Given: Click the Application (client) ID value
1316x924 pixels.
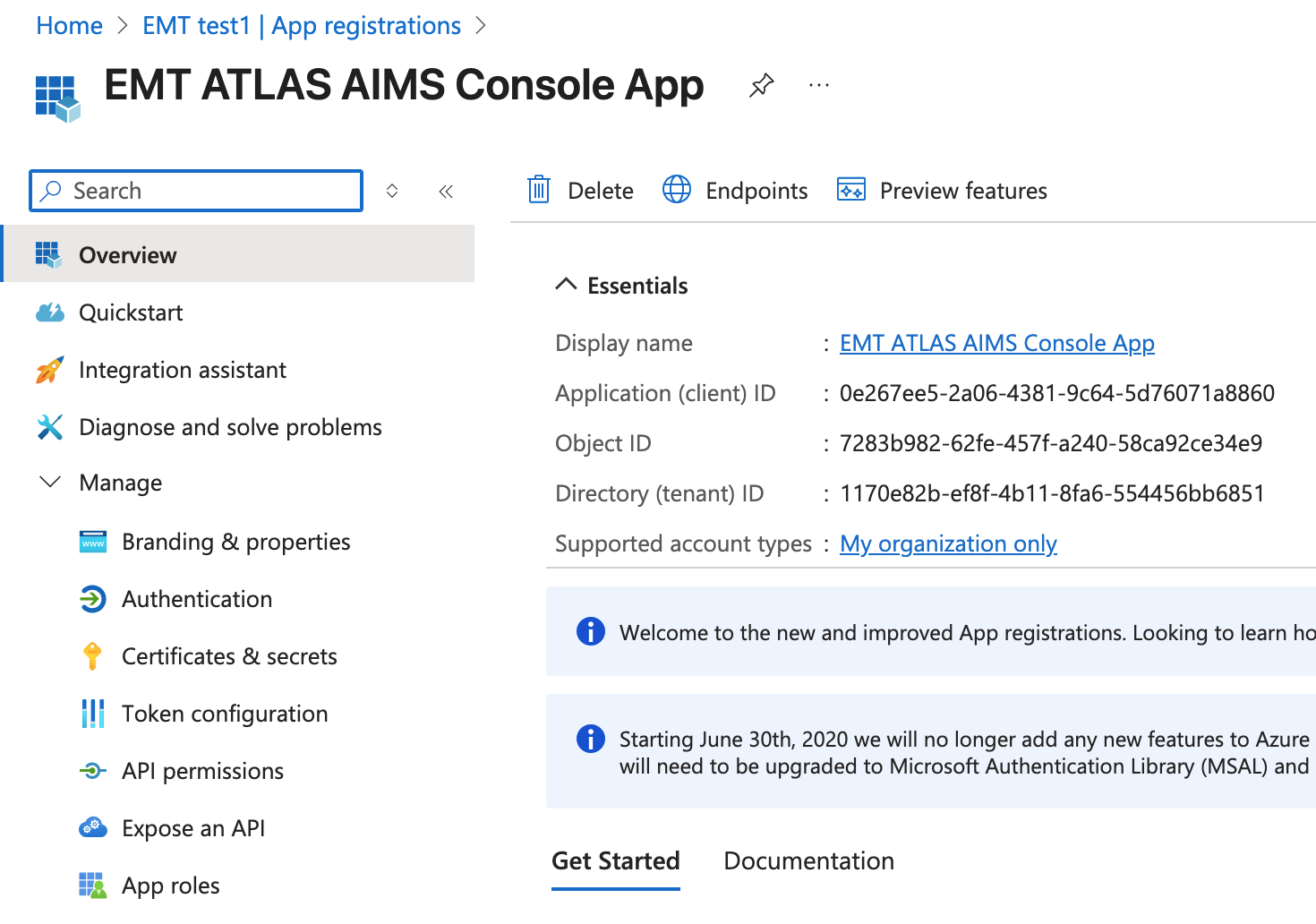Looking at the screenshot, I should click(x=1056, y=393).
